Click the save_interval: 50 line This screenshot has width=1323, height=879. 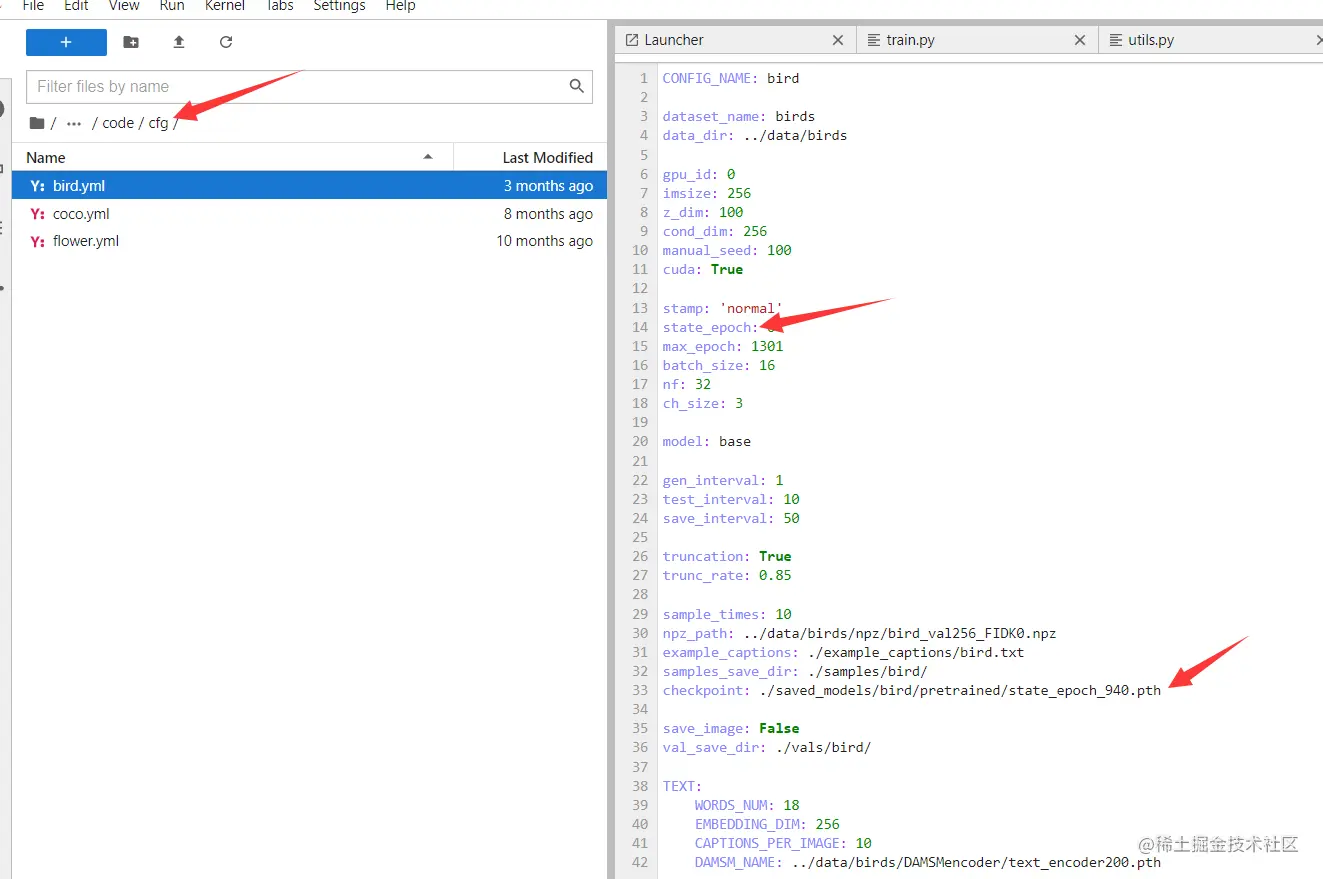click(x=731, y=518)
